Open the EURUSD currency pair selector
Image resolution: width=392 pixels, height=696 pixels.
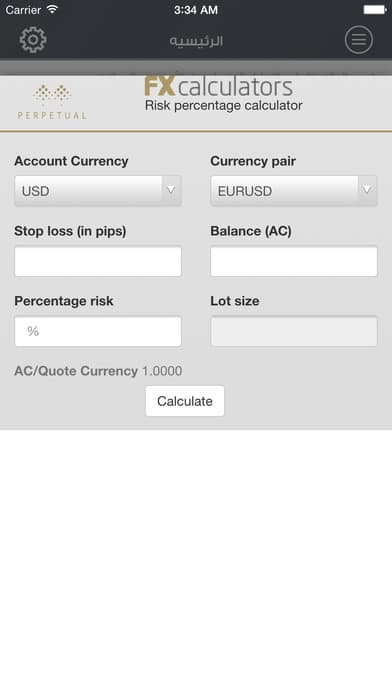point(294,191)
